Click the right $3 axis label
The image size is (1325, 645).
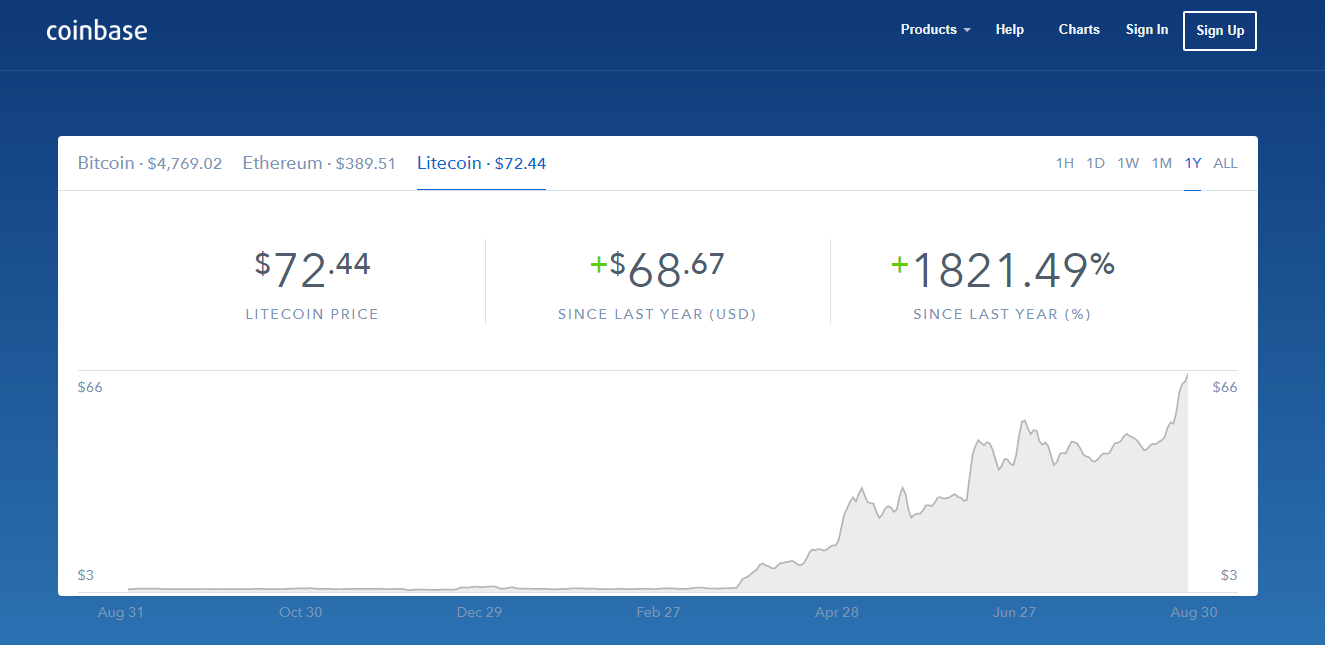tap(1229, 575)
